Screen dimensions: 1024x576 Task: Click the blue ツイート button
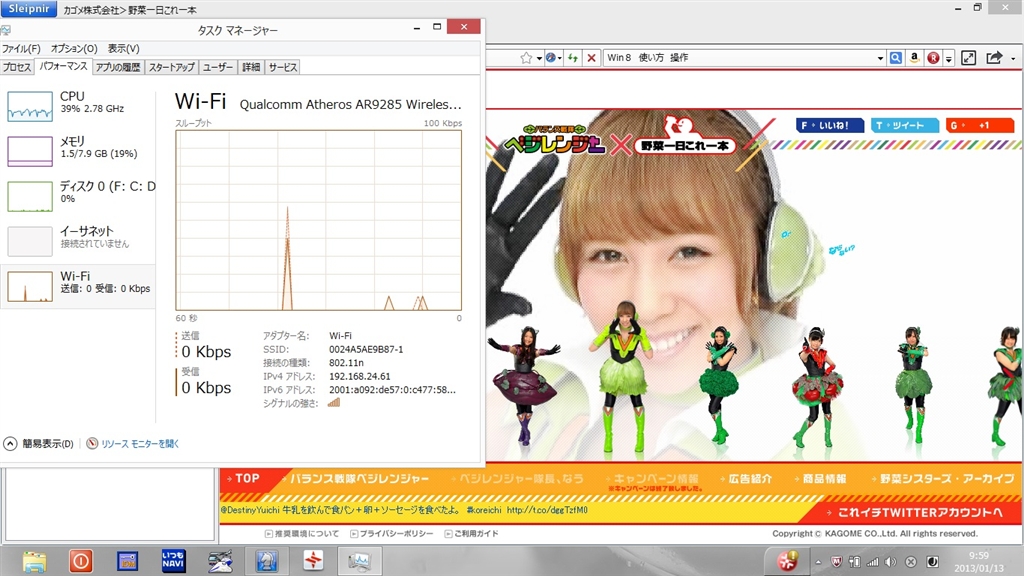905,125
